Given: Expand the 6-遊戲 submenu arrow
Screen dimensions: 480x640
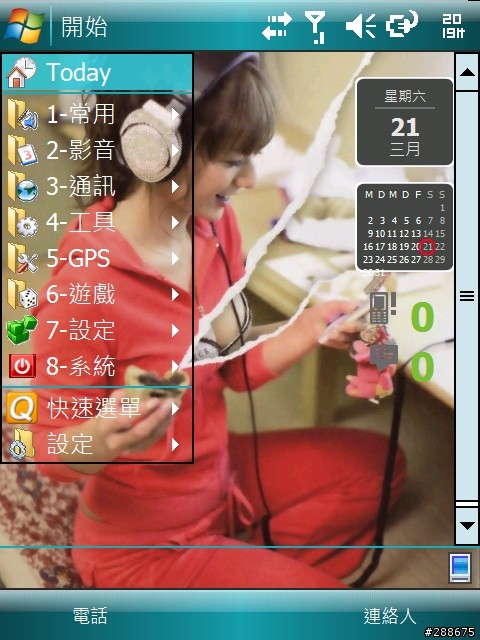Looking at the screenshot, I should (176, 294).
